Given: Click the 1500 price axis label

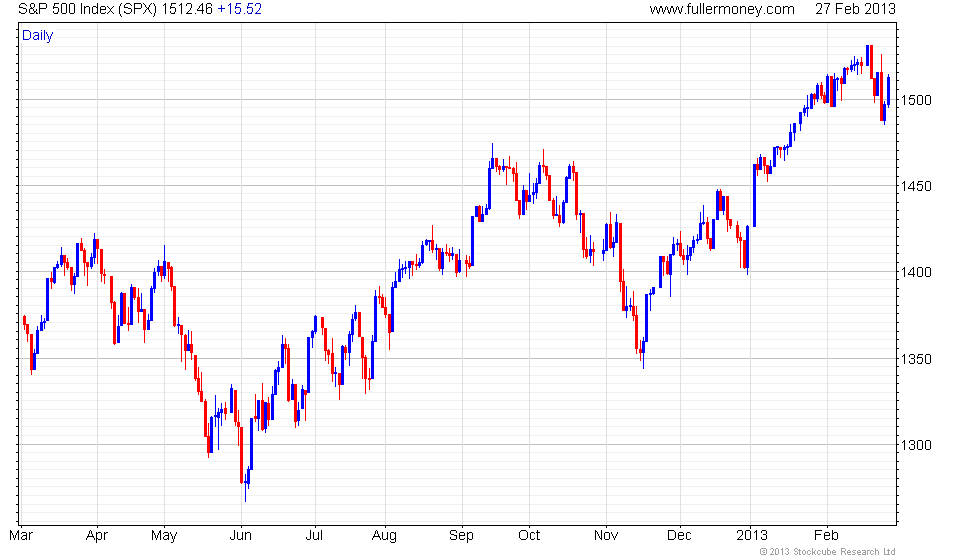Looking at the screenshot, I should [916, 100].
